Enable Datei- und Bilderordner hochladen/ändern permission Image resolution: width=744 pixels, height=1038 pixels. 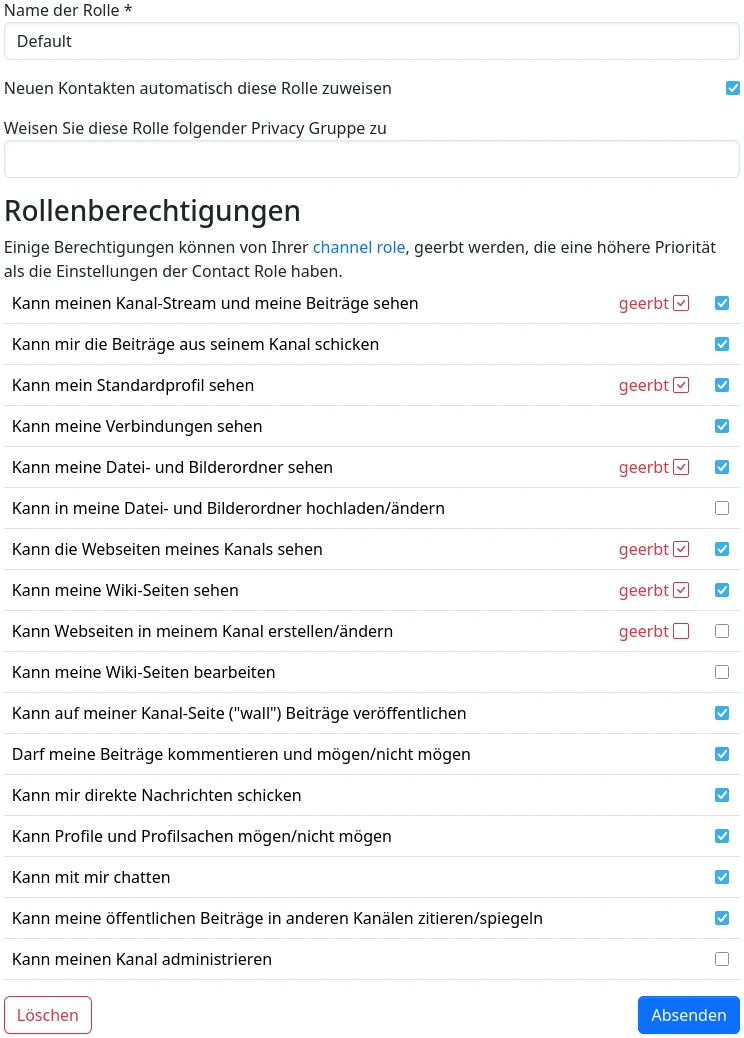coord(722,508)
